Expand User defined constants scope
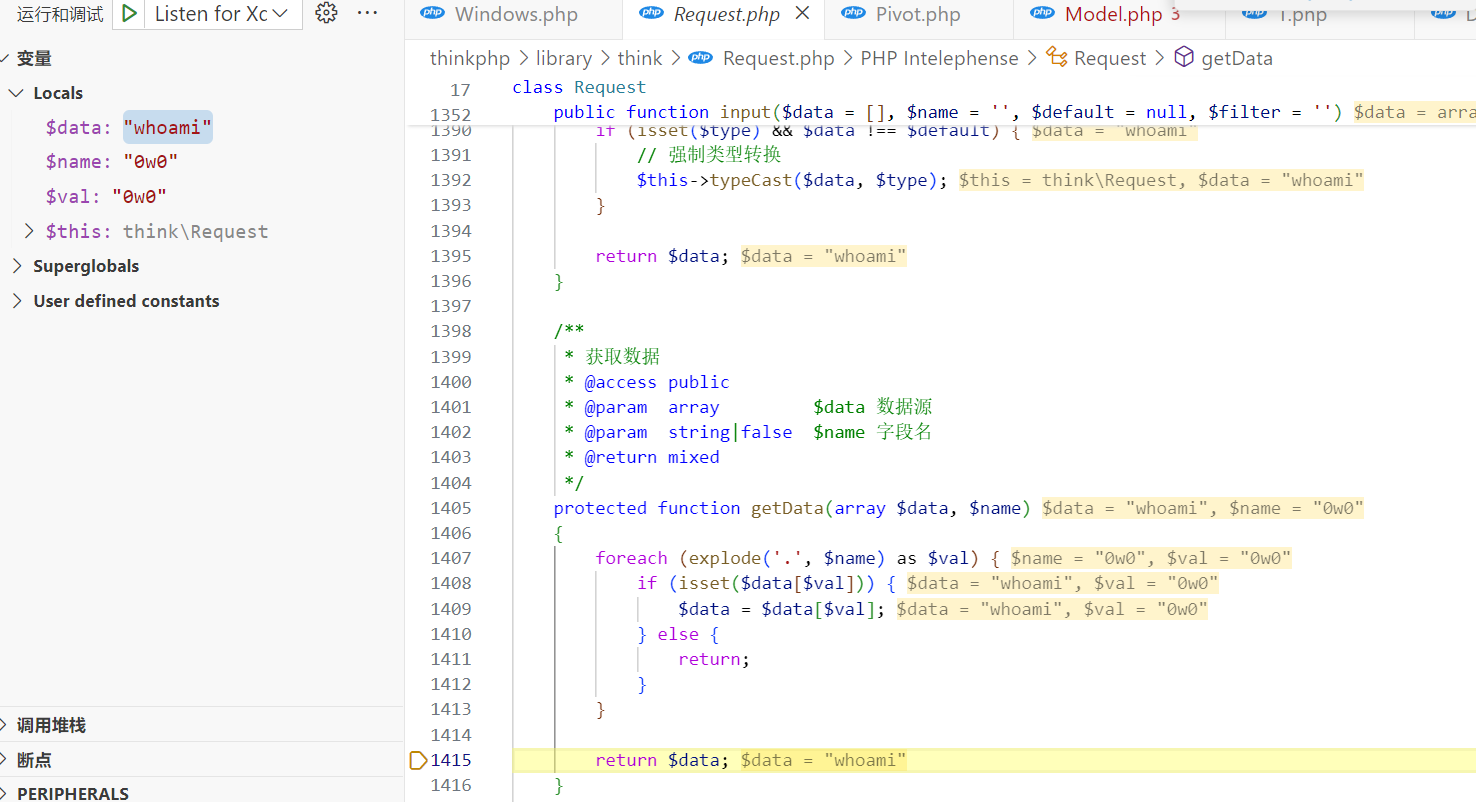1476x802 pixels. tap(202, 301)
